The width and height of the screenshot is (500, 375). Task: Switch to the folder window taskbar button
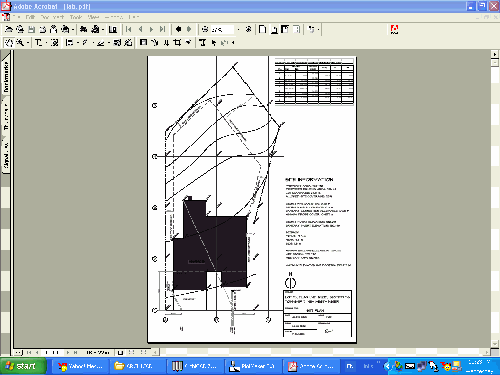click(138, 366)
